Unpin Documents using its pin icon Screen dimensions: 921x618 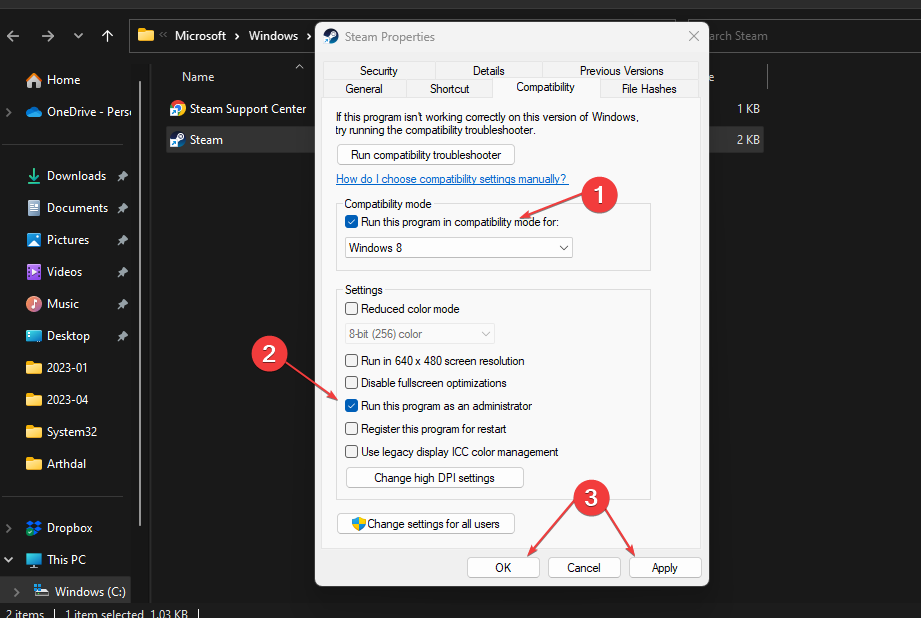[x=122, y=208]
